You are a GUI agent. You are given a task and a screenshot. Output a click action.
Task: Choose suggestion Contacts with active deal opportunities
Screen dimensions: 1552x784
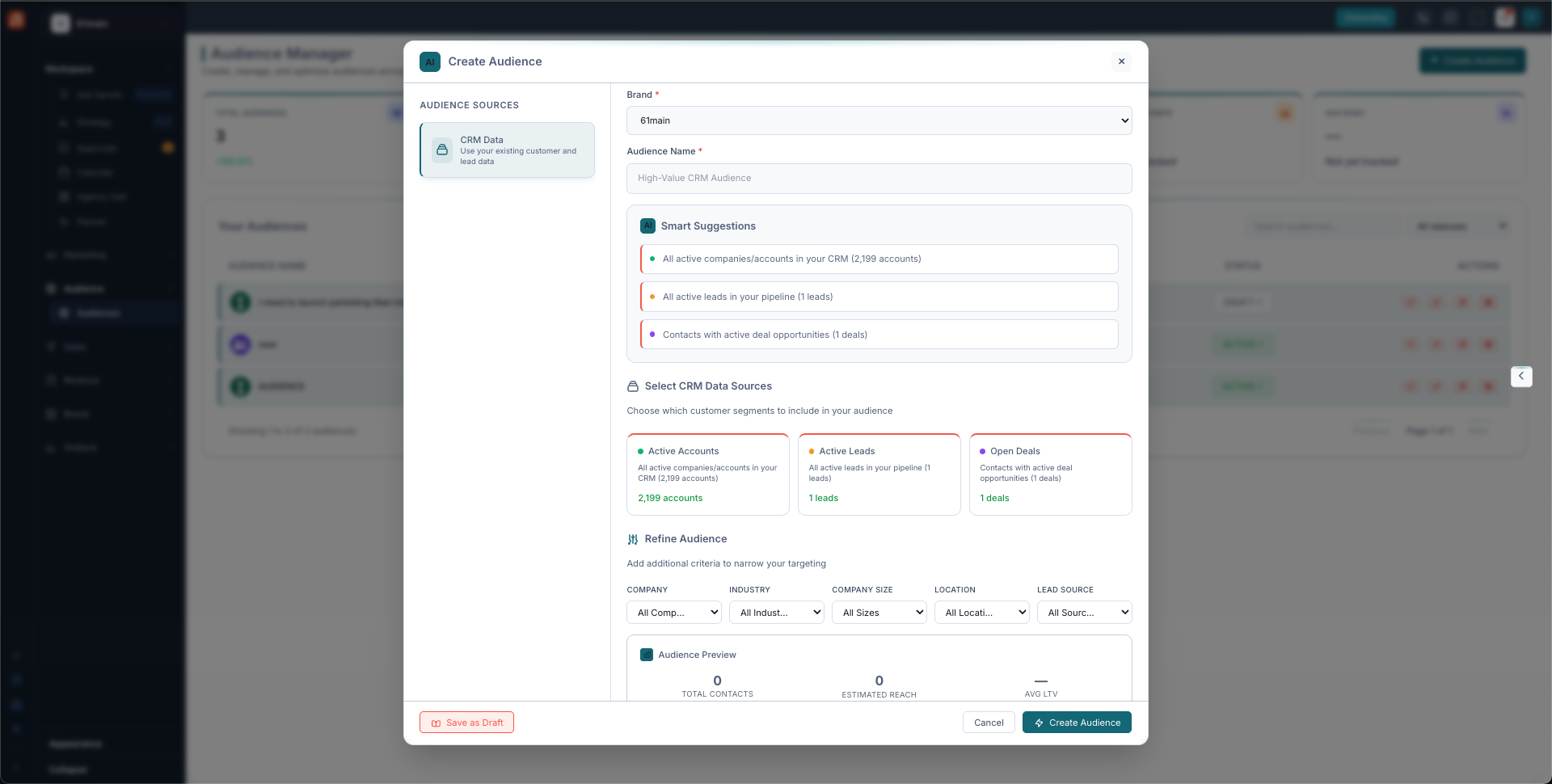(879, 335)
